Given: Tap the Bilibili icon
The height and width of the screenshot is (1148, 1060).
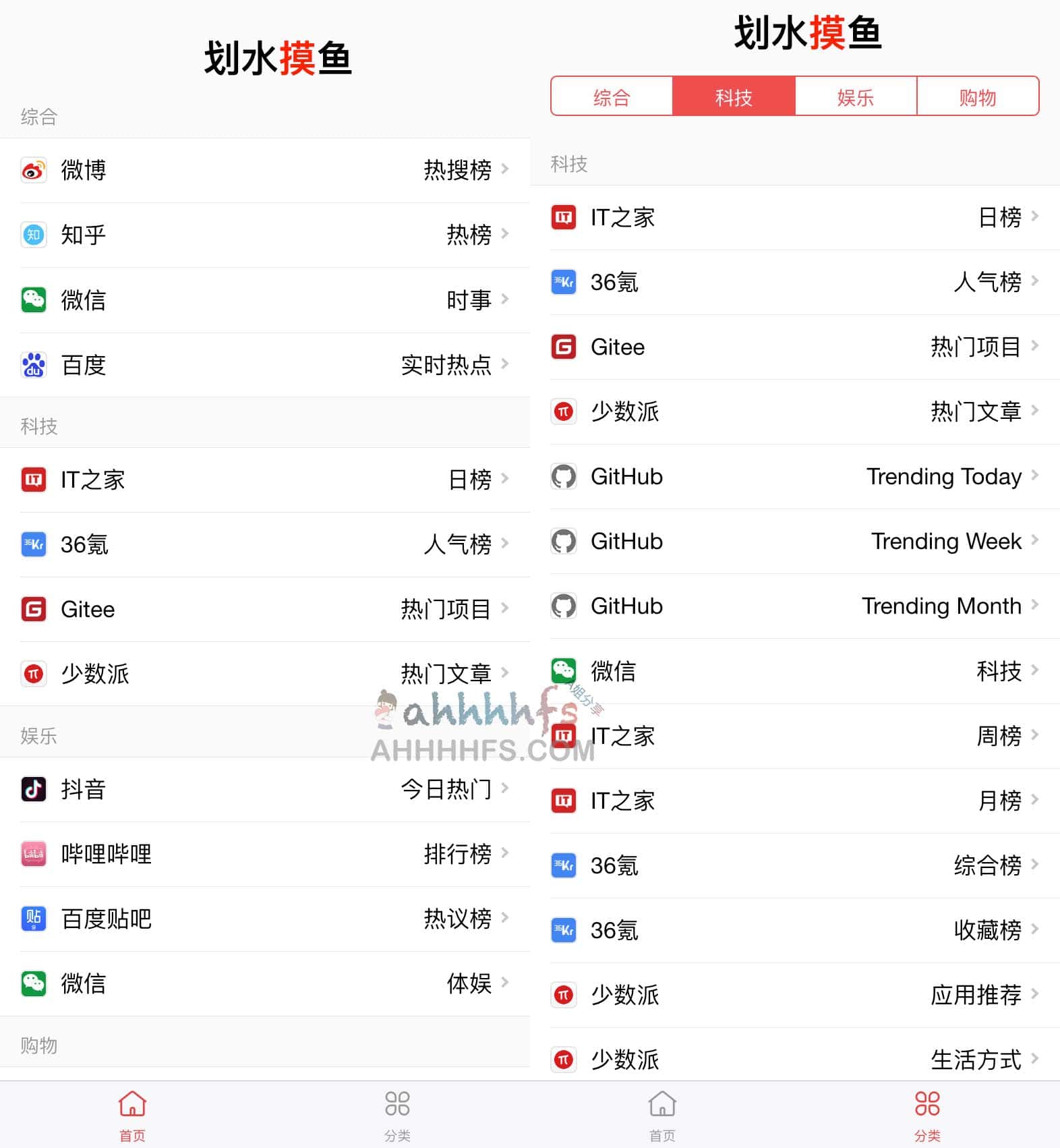Looking at the screenshot, I should click(x=34, y=854).
